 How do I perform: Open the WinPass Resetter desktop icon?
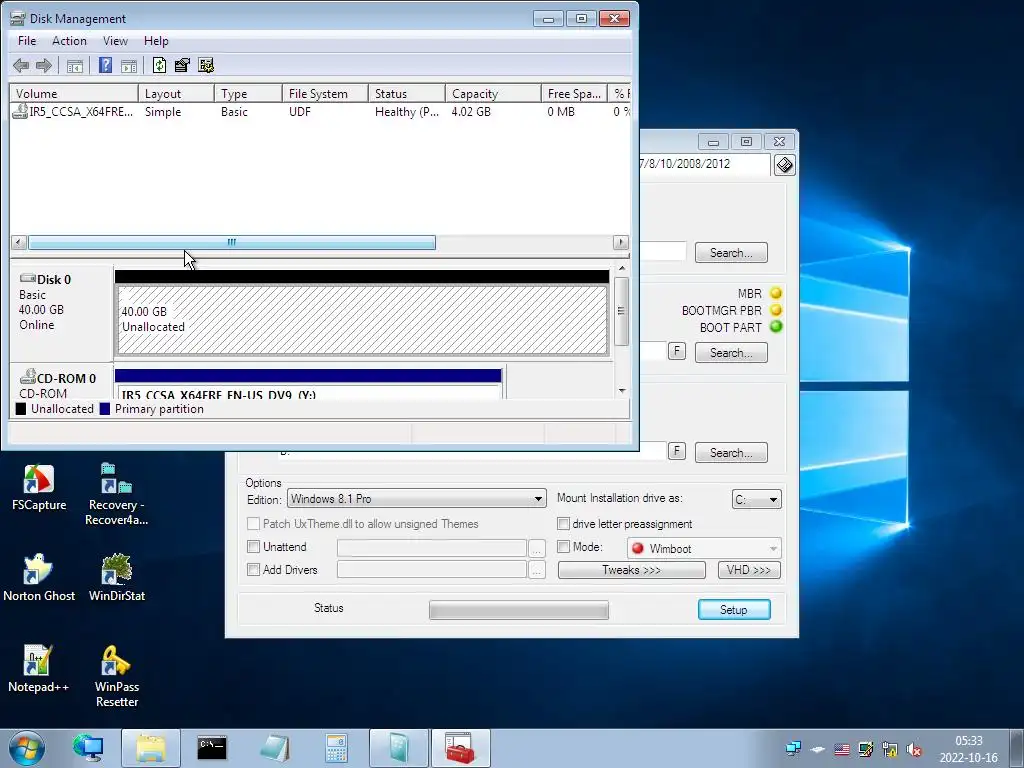[x=116, y=677]
